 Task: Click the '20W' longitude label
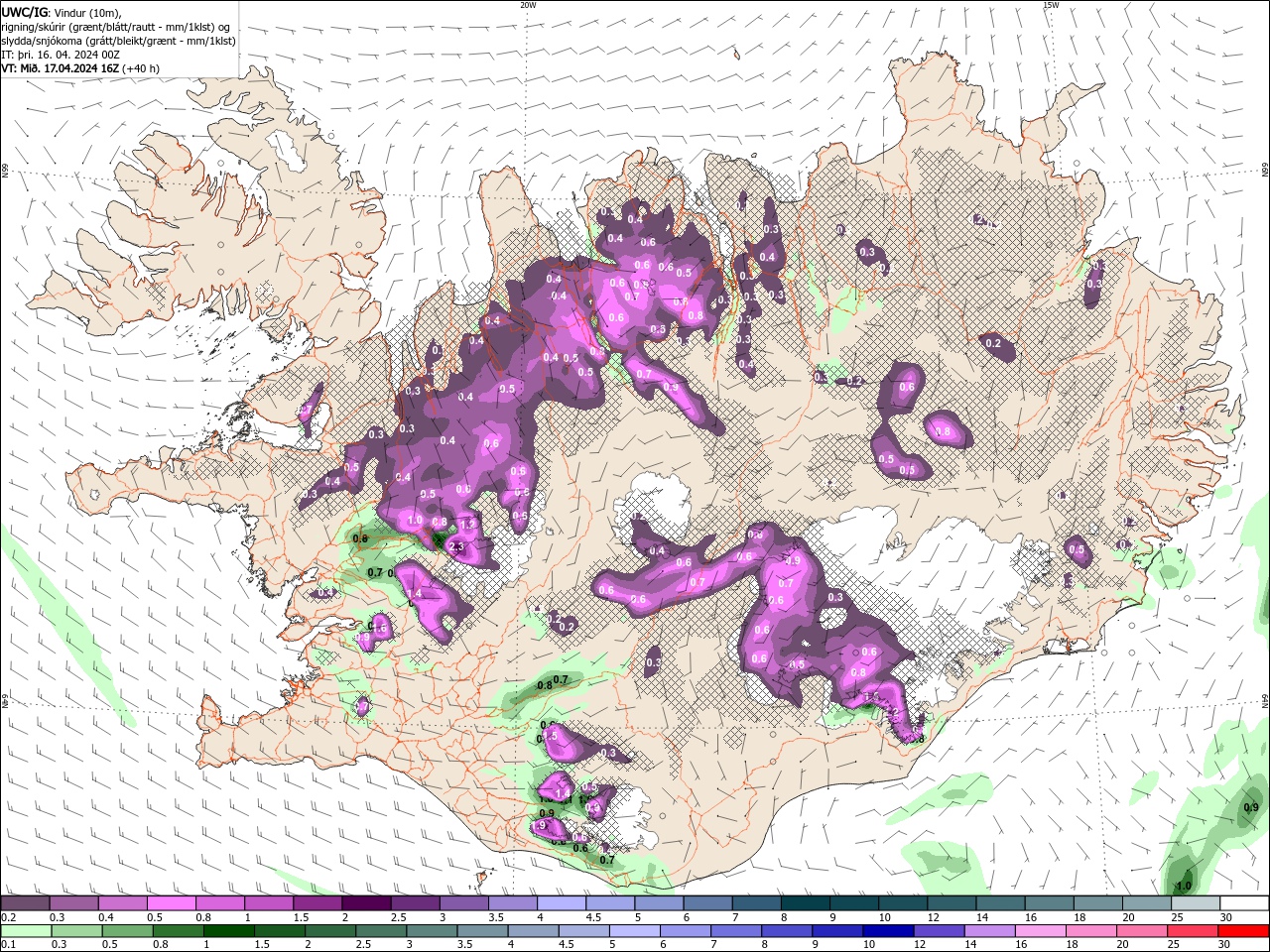pos(528,5)
